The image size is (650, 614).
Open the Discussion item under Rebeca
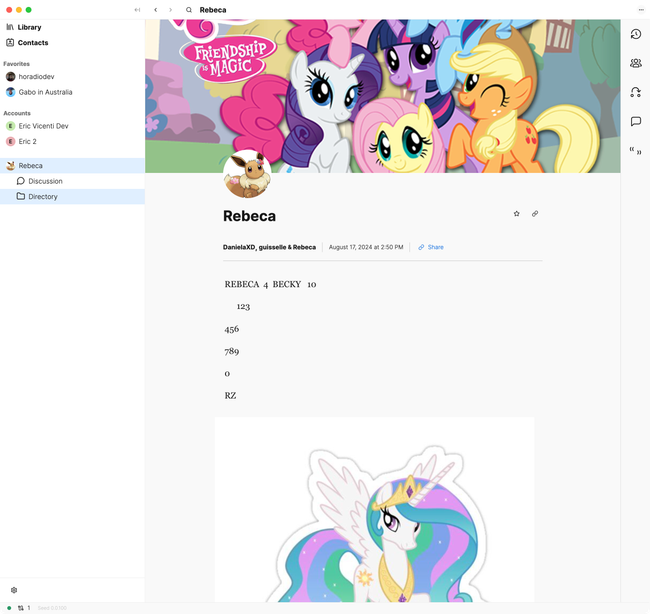[45, 181]
